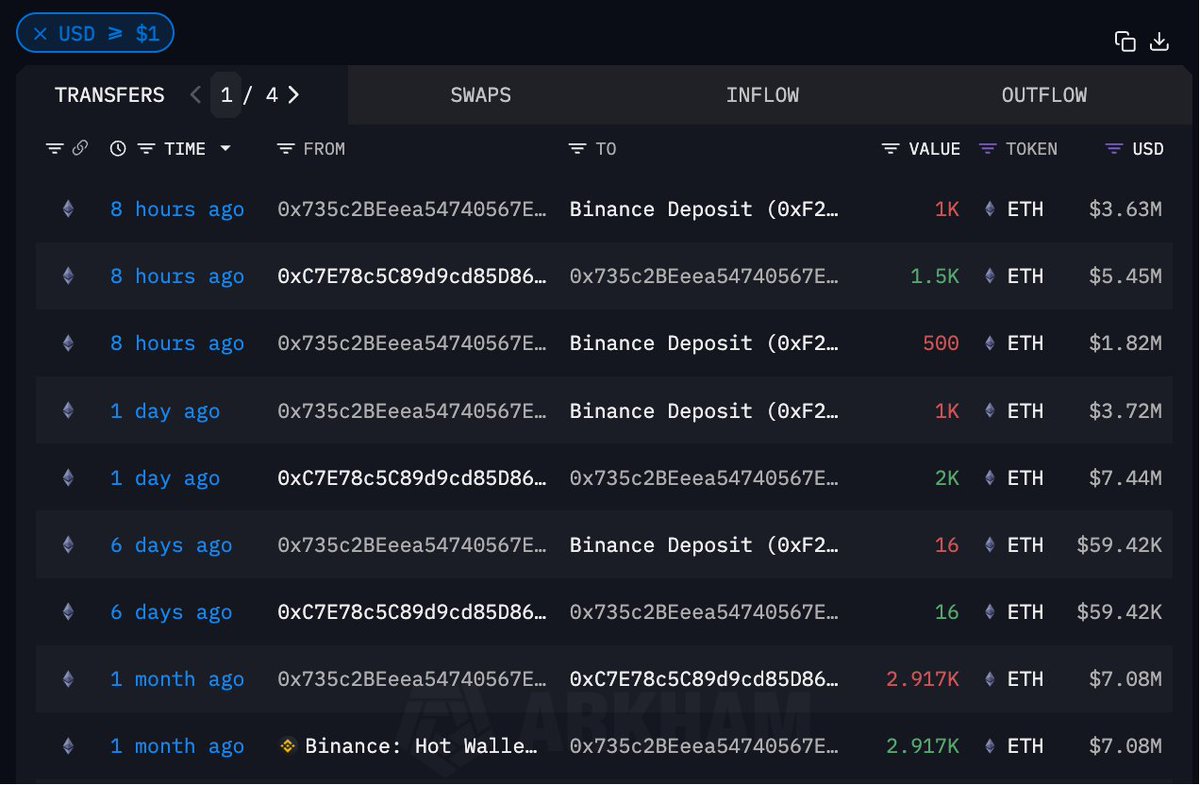Open 0xC7E78c5C89 recipient in 1 month ago row
Viewport: 1200px width, 785px height.
tap(704, 679)
